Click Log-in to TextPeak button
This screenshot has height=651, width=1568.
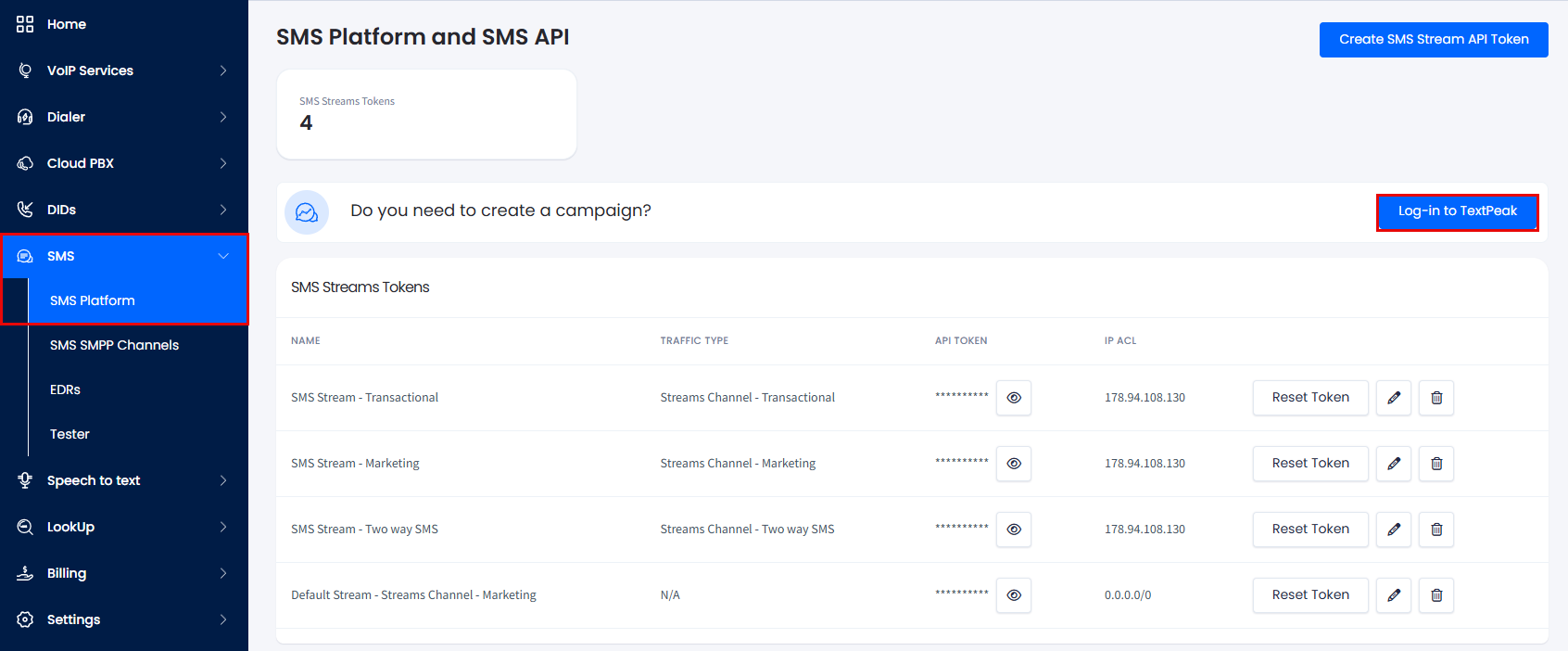pos(1458,211)
